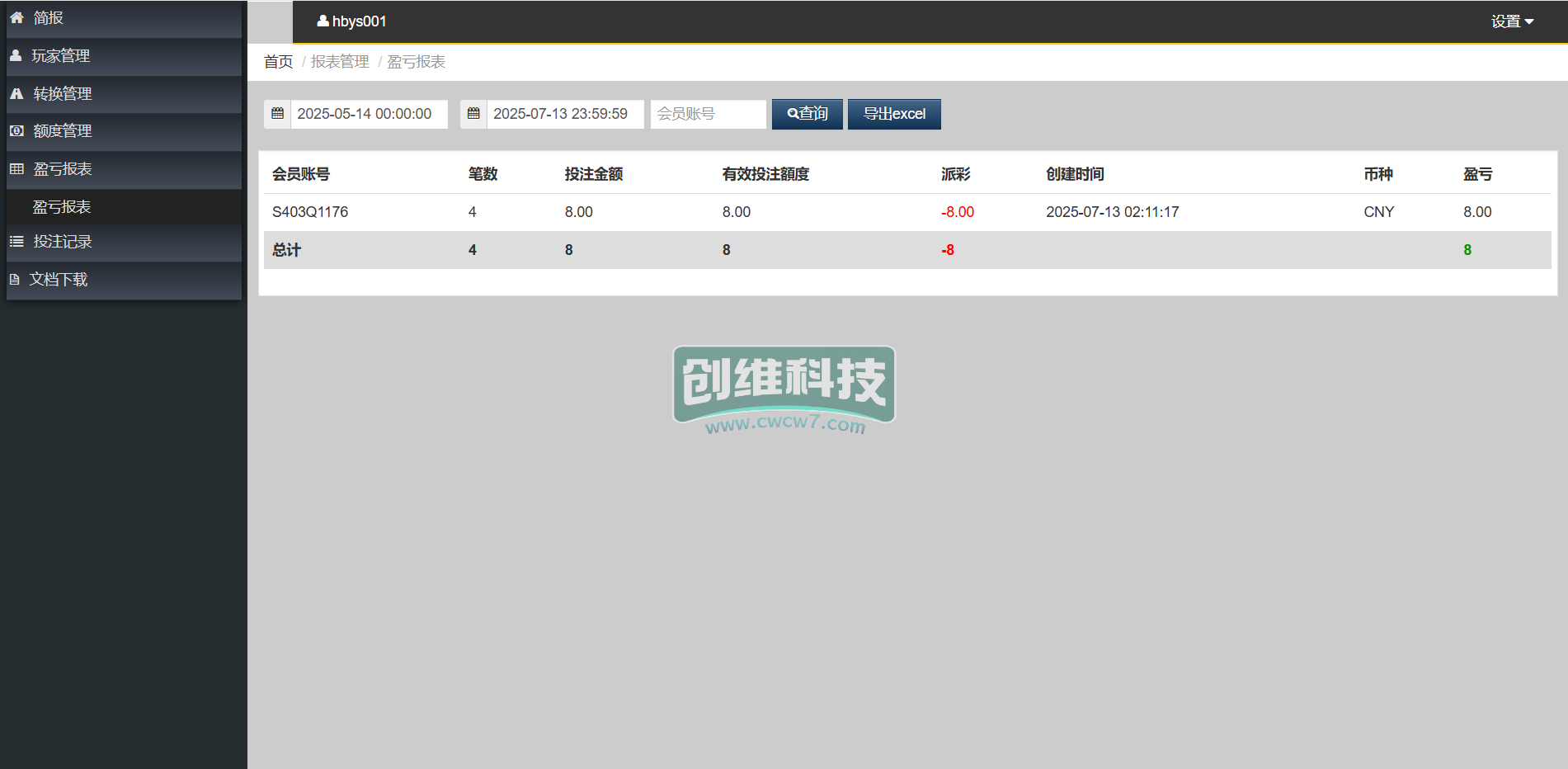
Task: Open the 转换管理 sidebar menu
Action: (x=124, y=94)
